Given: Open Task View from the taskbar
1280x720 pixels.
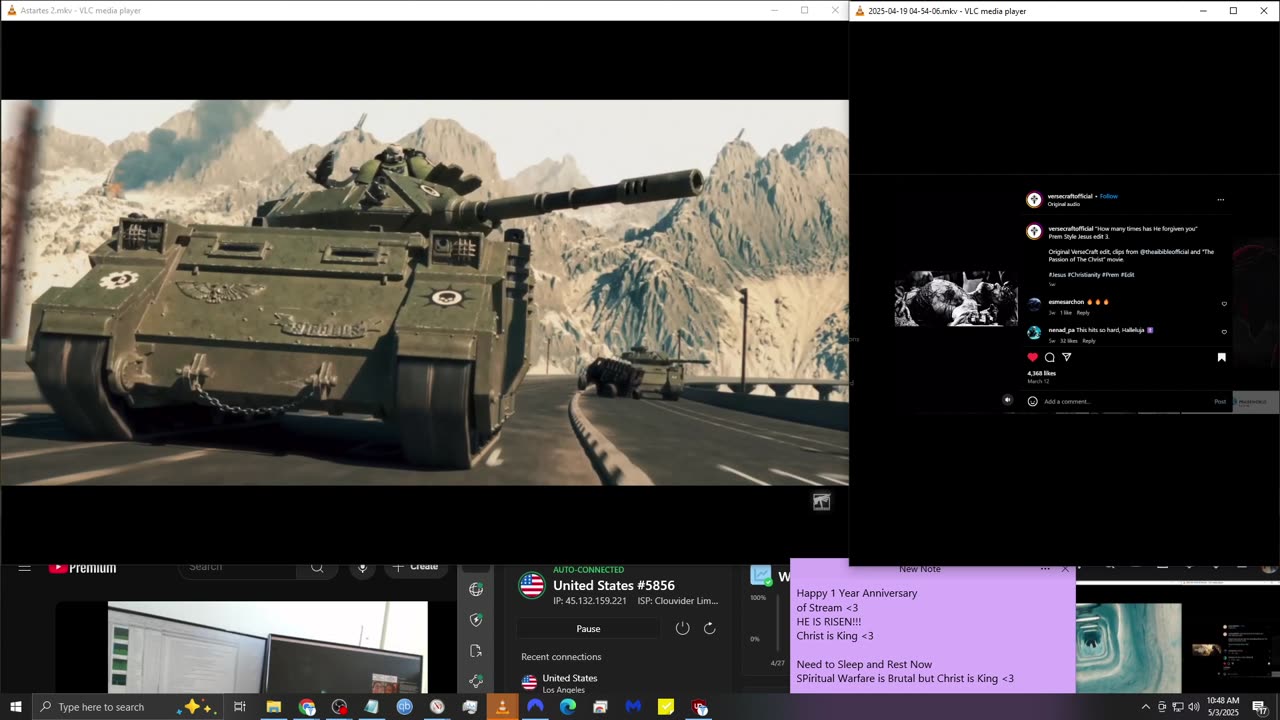Looking at the screenshot, I should tap(240, 707).
